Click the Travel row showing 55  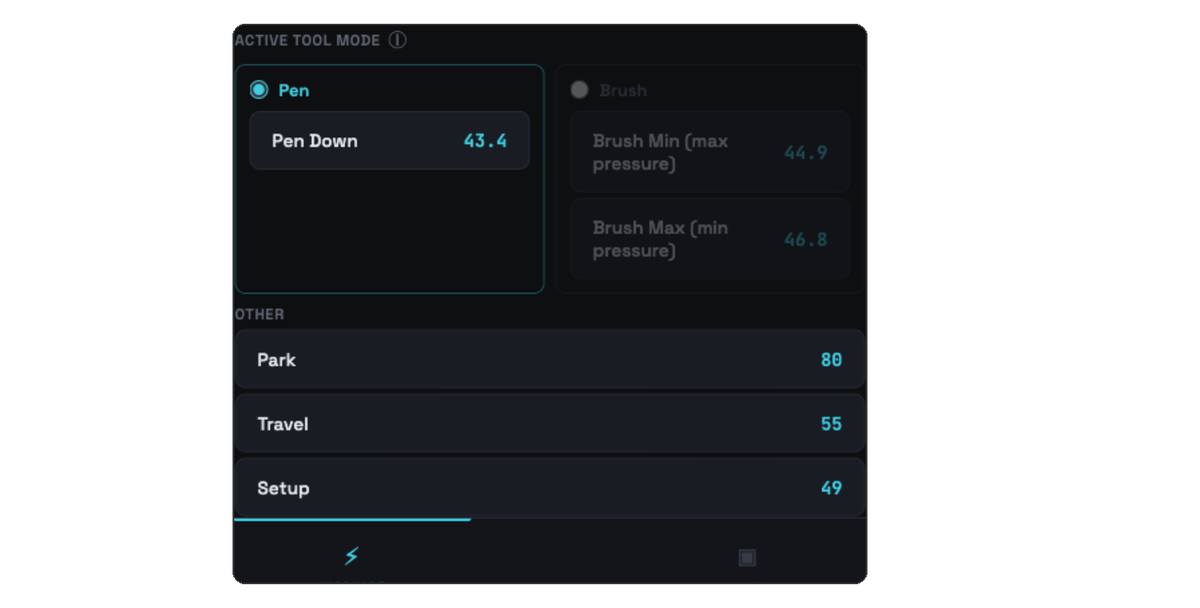point(549,423)
